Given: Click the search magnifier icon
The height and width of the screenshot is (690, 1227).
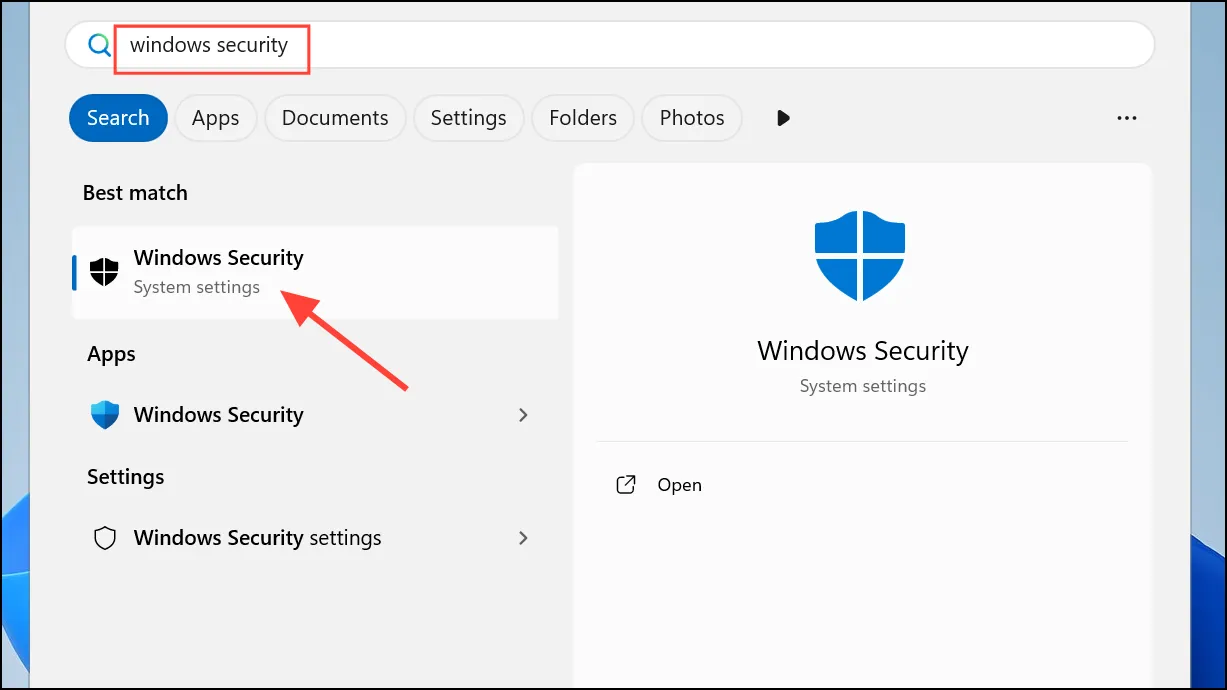Looking at the screenshot, I should tap(98, 45).
